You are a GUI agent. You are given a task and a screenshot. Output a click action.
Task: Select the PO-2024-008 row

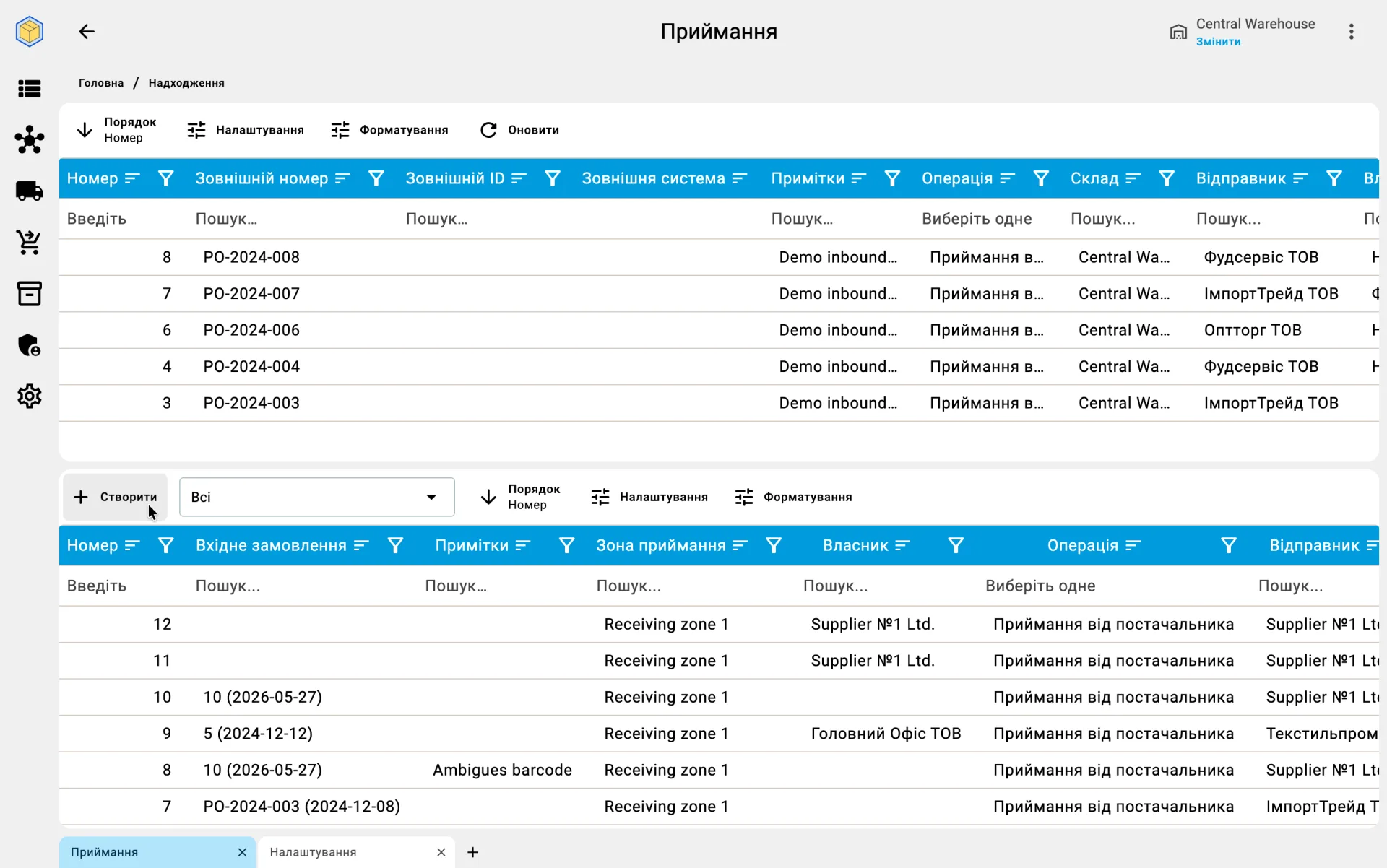[x=719, y=257]
